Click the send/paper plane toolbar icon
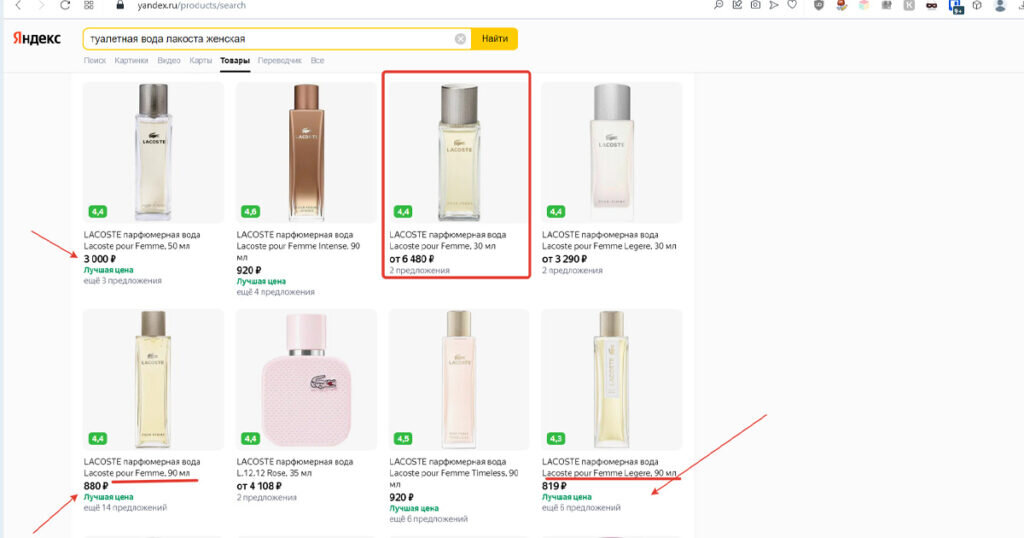1024x538 pixels. 774,6
